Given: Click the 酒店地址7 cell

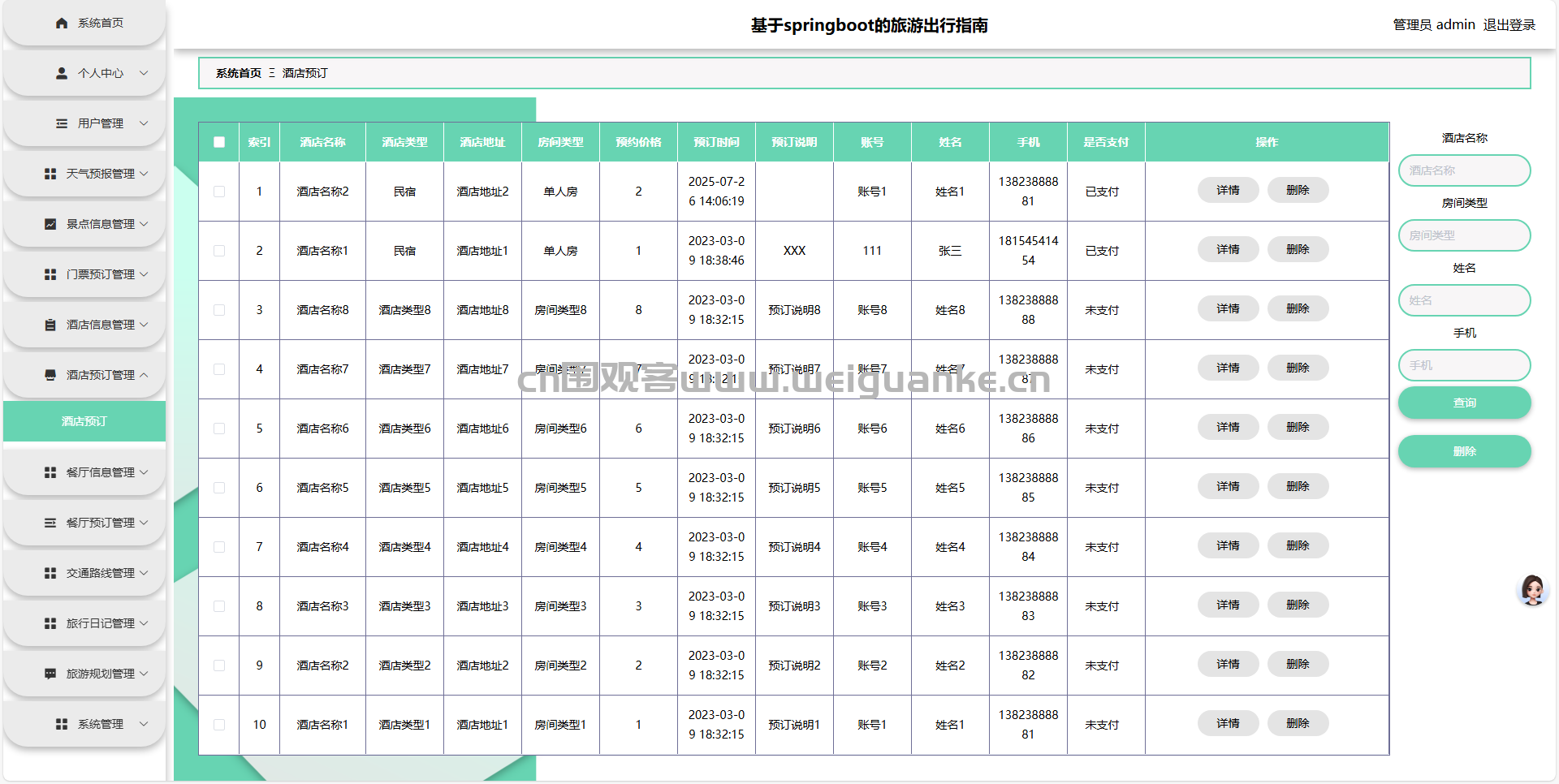Looking at the screenshot, I should point(482,369).
